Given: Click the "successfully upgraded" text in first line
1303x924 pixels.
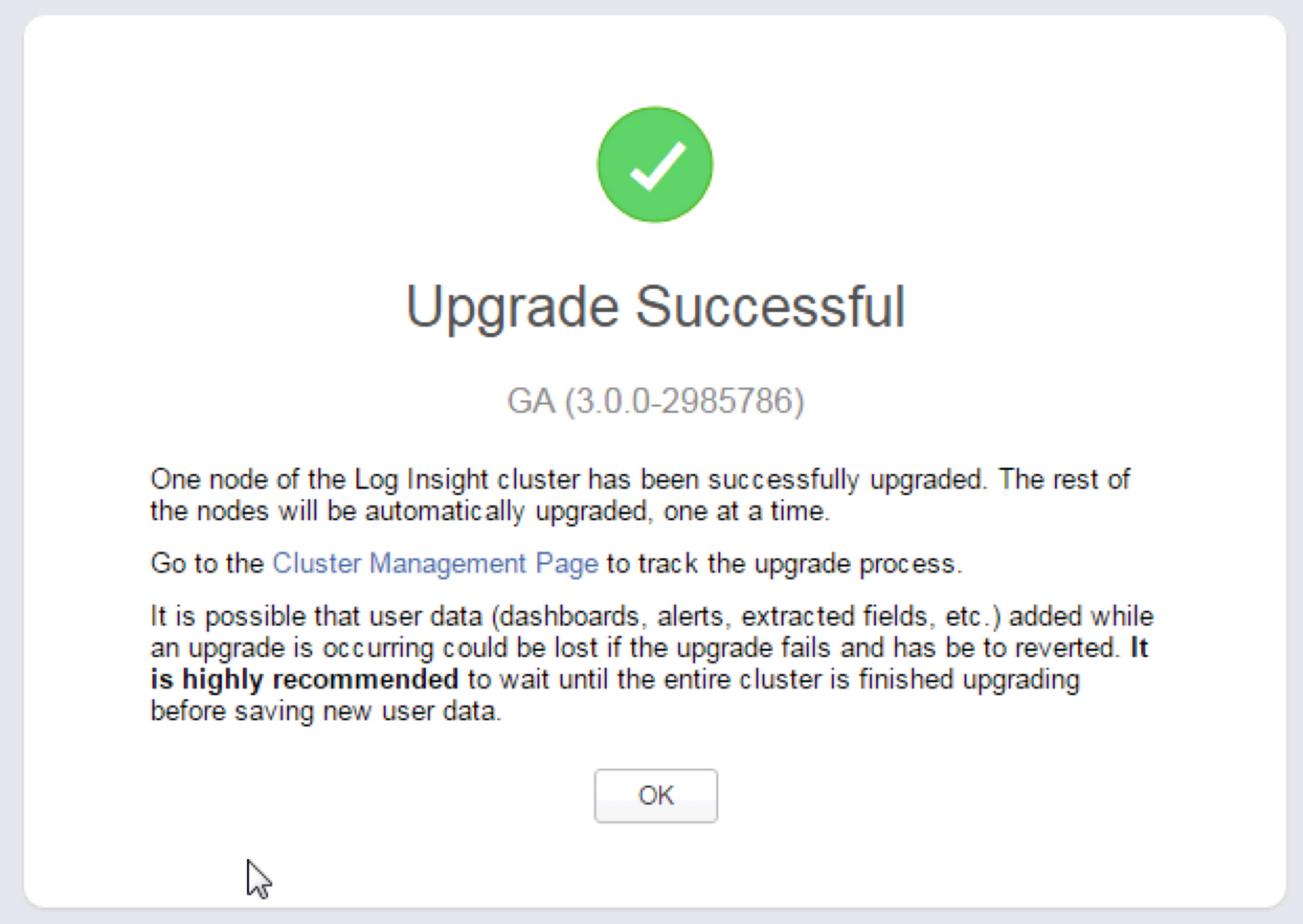Looking at the screenshot, I should click(846, 479).
